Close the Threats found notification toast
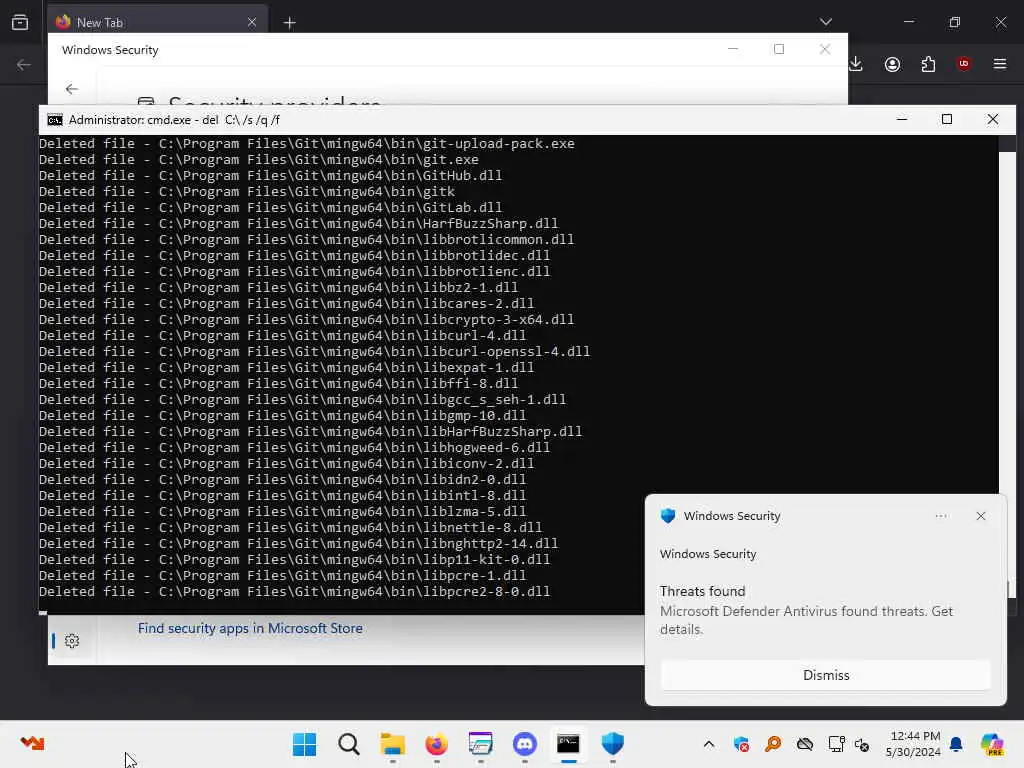Screen dimensions: 1024x768 (x=980, y=516)
